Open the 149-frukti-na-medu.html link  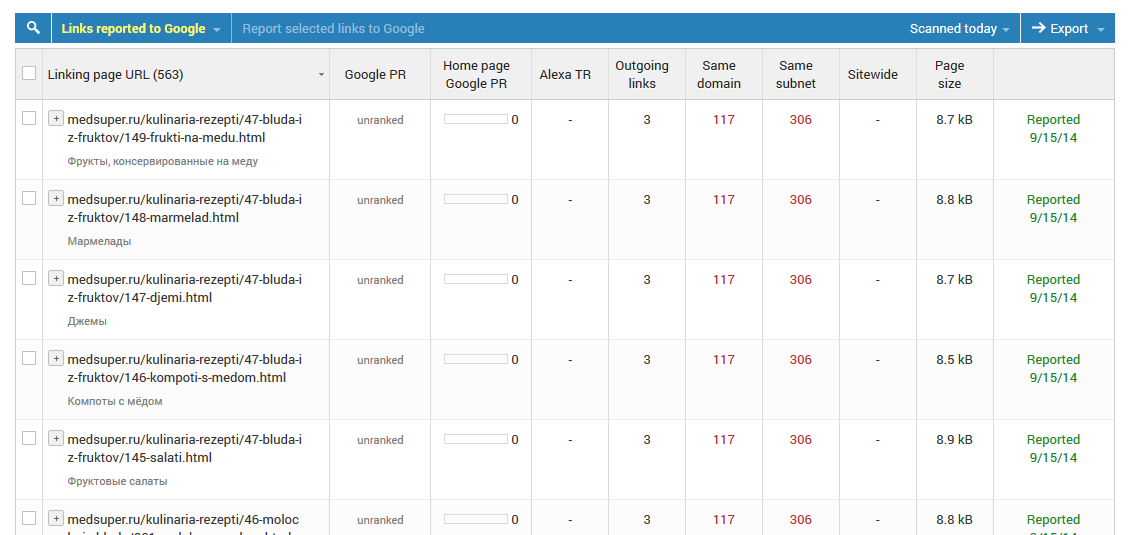click(184, 129)
